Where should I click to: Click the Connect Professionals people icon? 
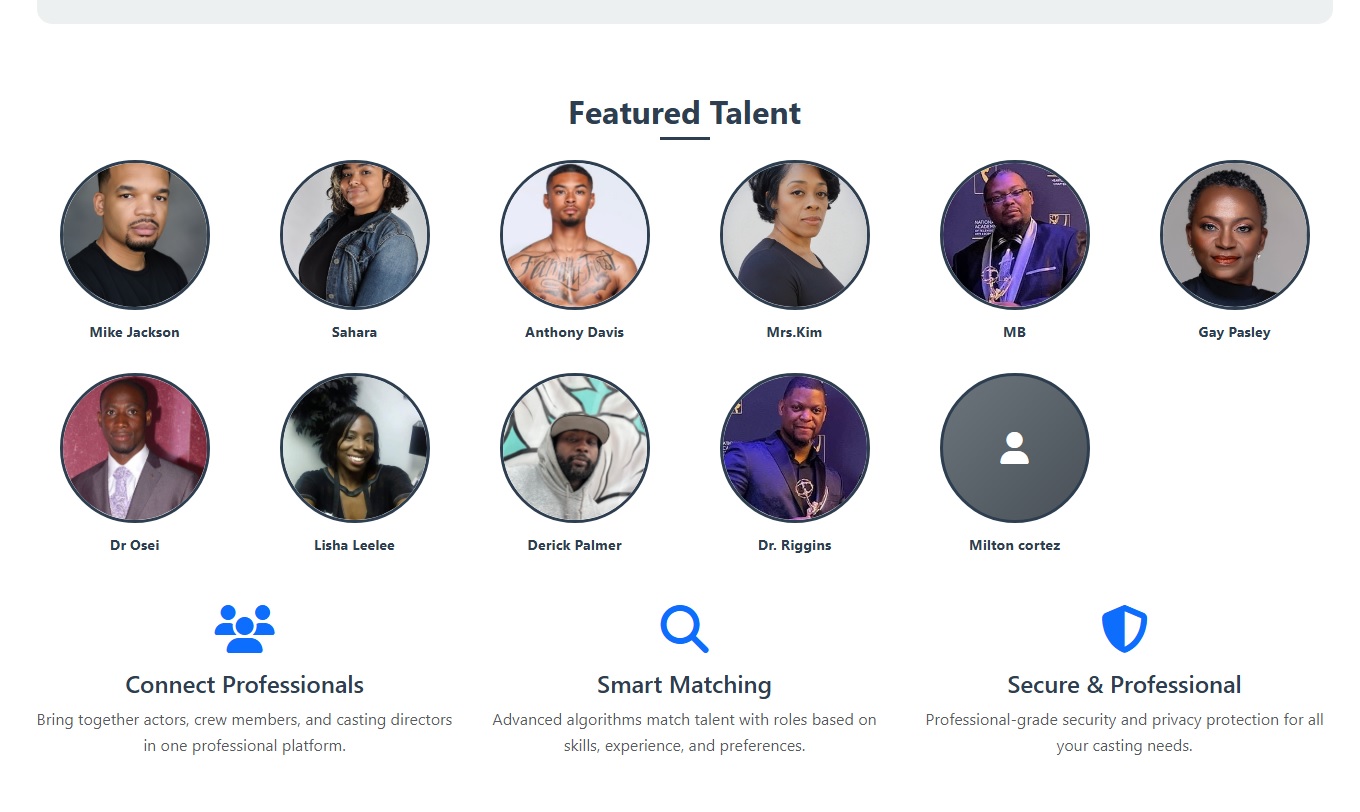(244, 629)
